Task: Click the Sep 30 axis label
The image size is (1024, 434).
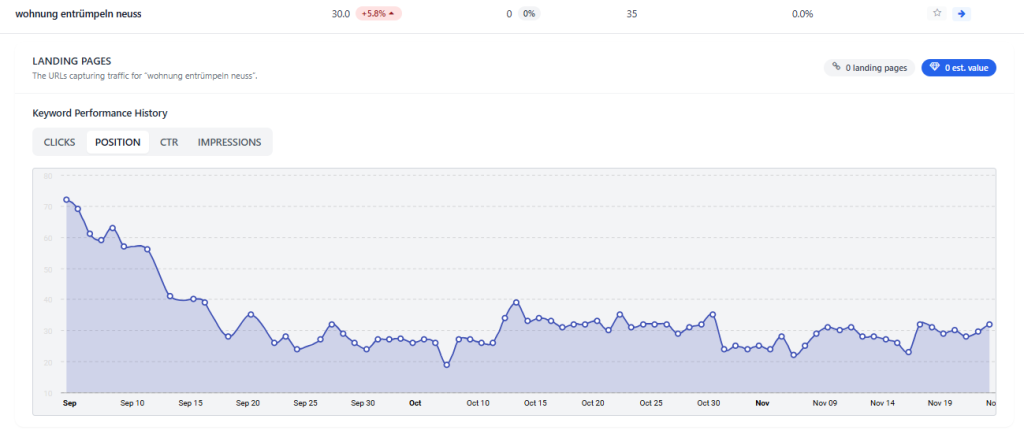Action: (362, 404)
